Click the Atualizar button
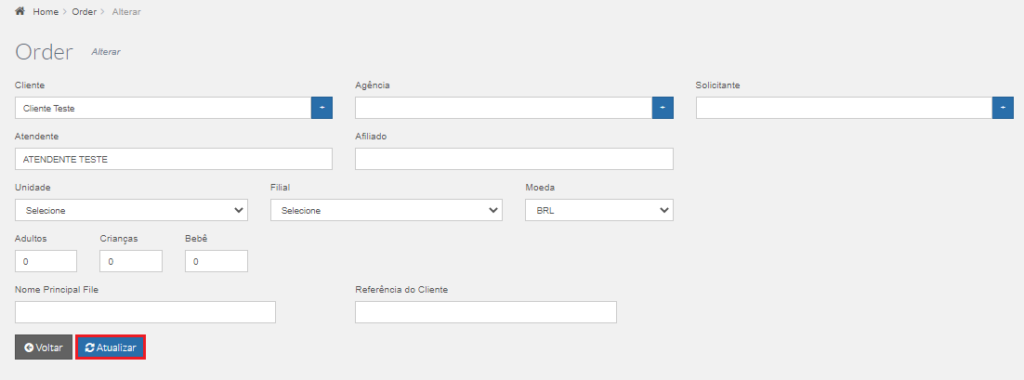 click(110, 347)
